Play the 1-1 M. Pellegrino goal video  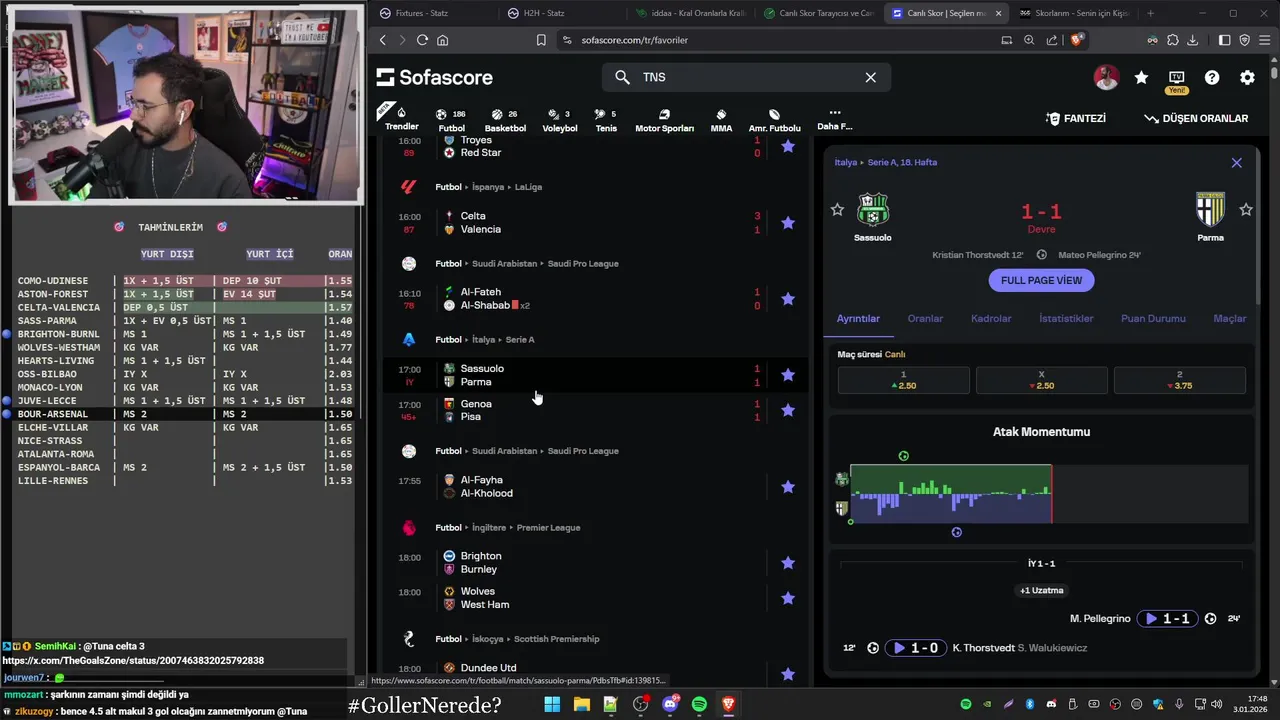click(x=1167, y=619)
